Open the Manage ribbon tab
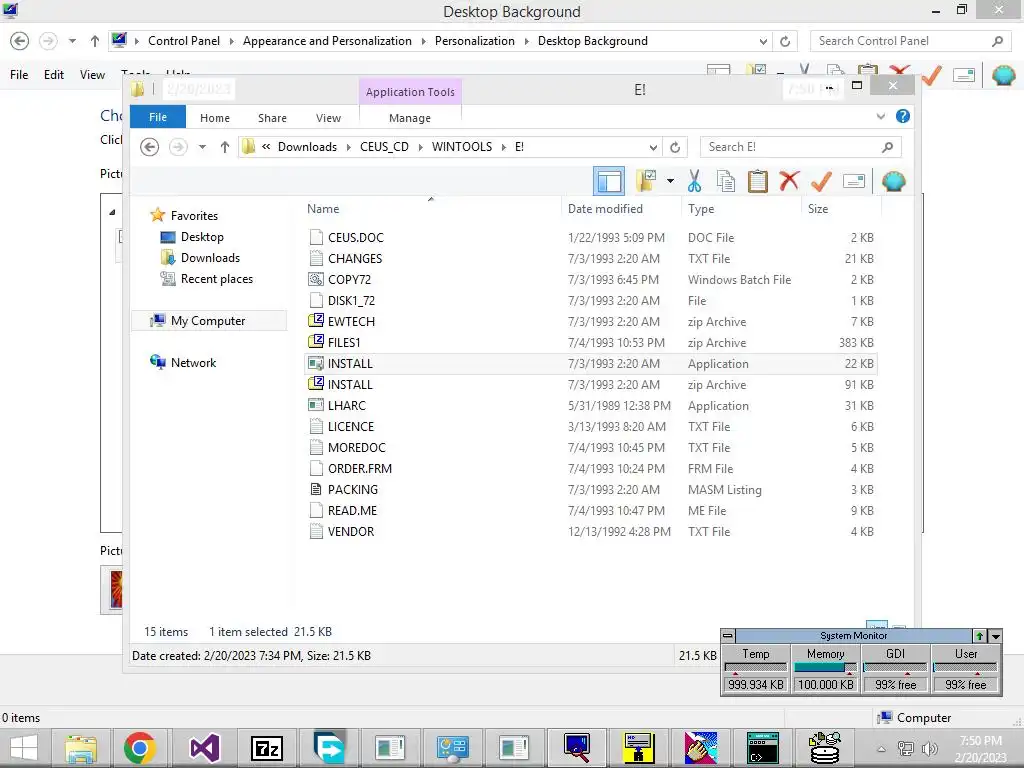1024x768 pixels. (x=409, y=118)
